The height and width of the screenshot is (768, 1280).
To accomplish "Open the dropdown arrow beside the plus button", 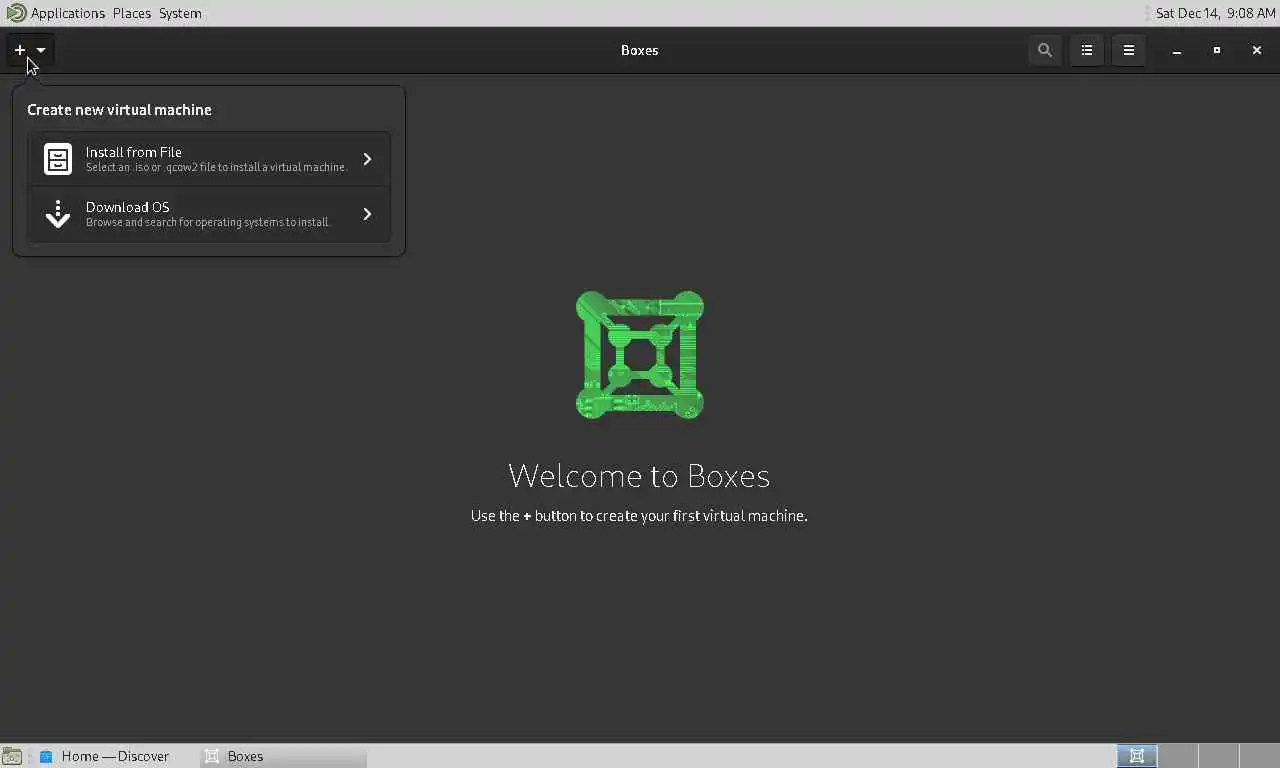I will coord(41,50).
